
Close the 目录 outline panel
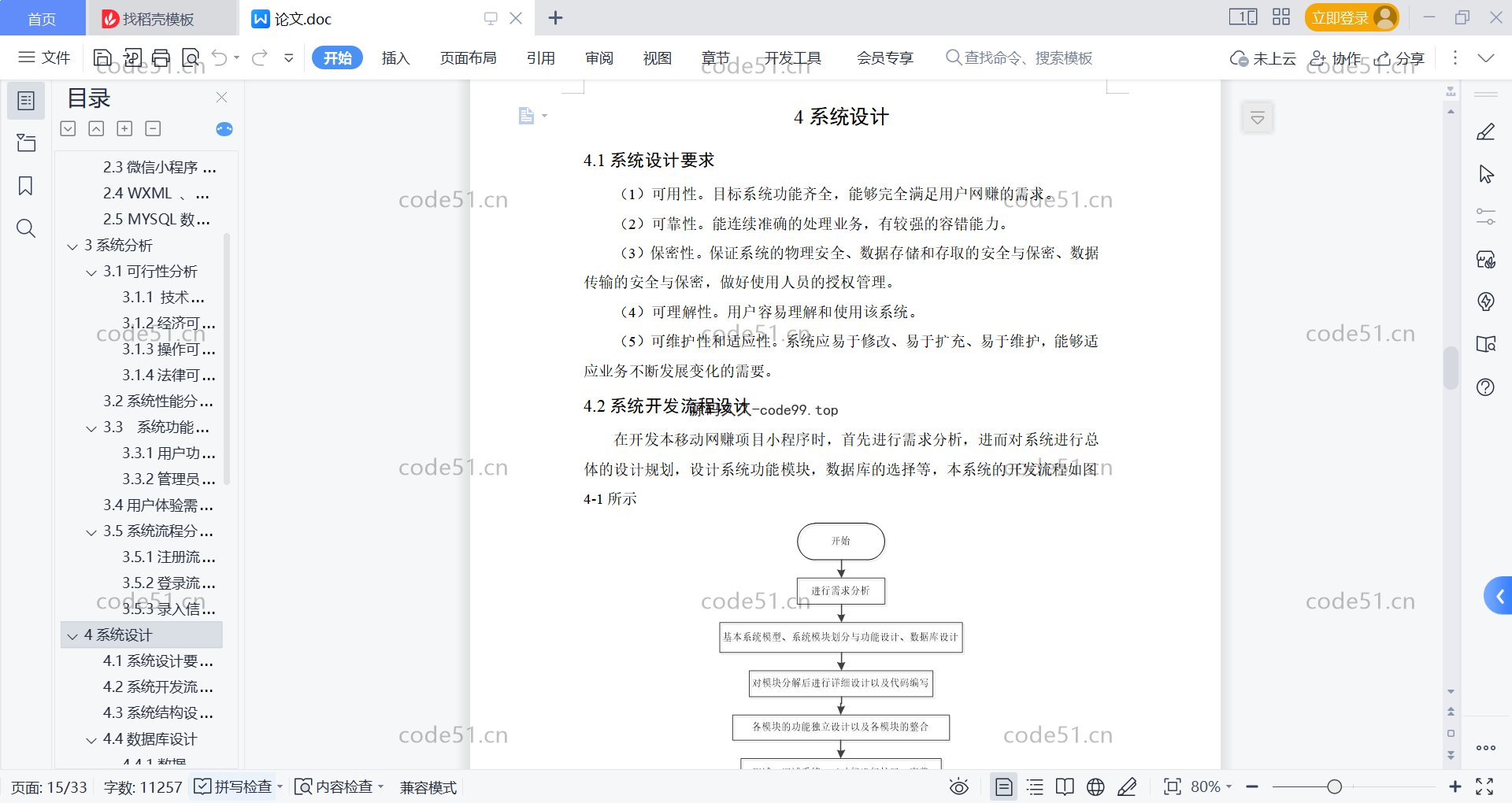click(221, 97)
